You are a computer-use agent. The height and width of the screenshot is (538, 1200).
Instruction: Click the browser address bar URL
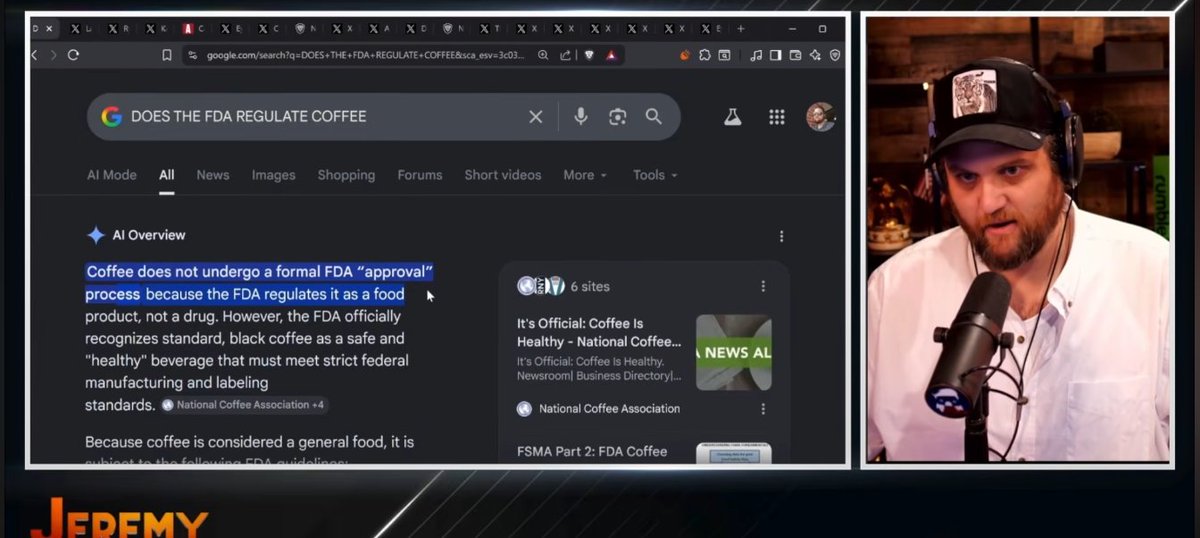pos(365,55)
